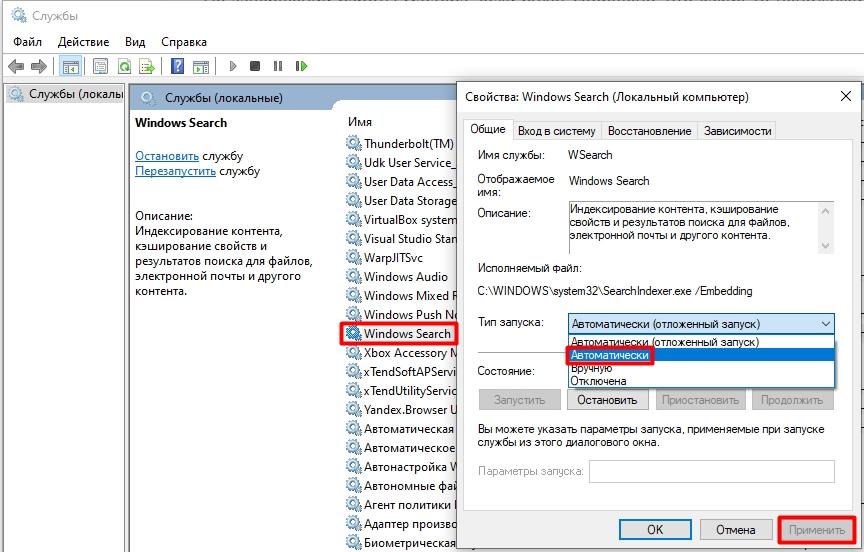Select the User Data Access gear icon
The image size is (864, 552).
tap(353, 181)
